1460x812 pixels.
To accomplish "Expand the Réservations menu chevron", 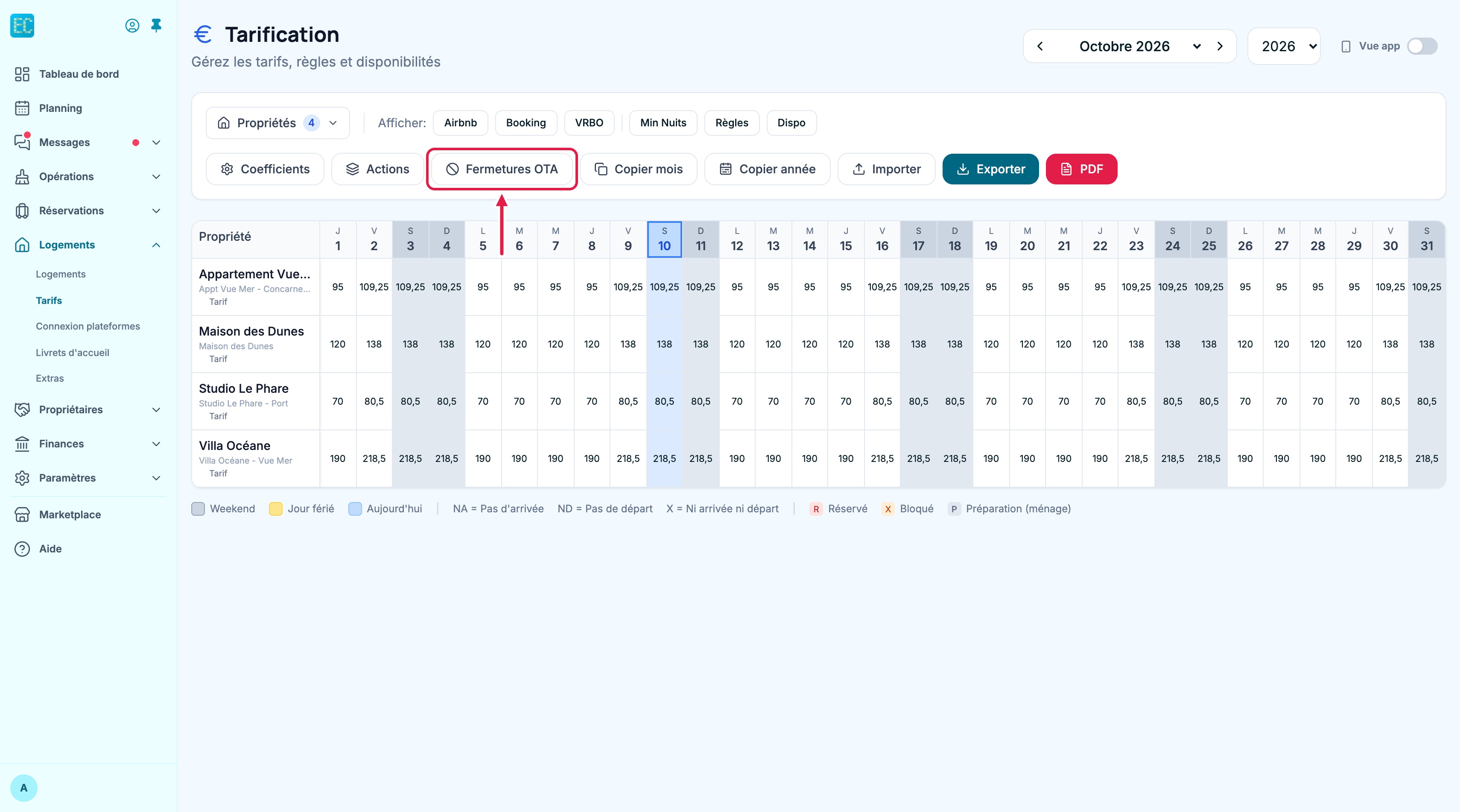I will pyautogui.click(x=156, y=211).
